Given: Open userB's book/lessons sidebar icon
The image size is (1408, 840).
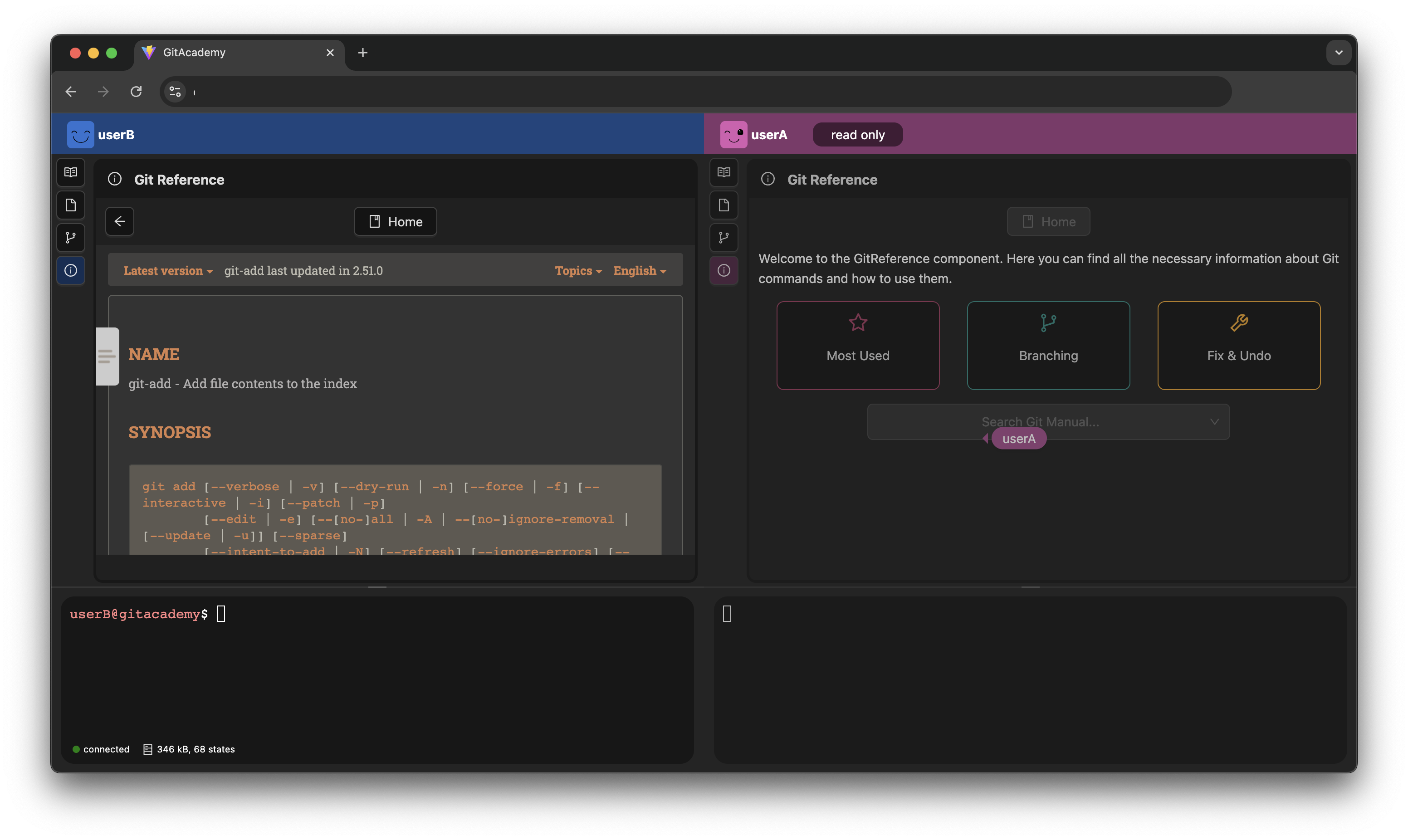Looking at the screenshot, I should click(x=71, y=172).
